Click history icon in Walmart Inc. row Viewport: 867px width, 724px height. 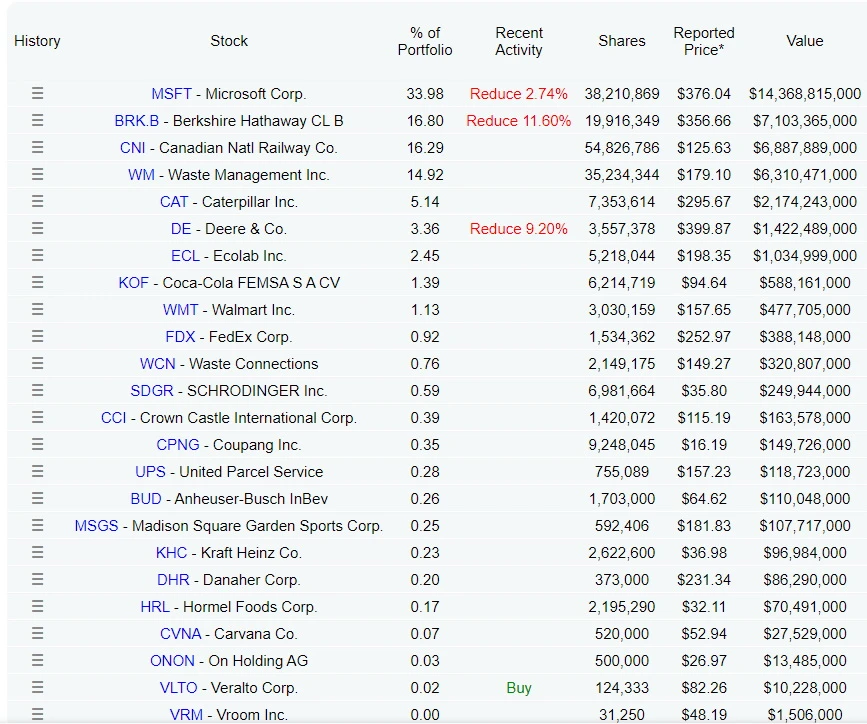click(x=37, y=310)
